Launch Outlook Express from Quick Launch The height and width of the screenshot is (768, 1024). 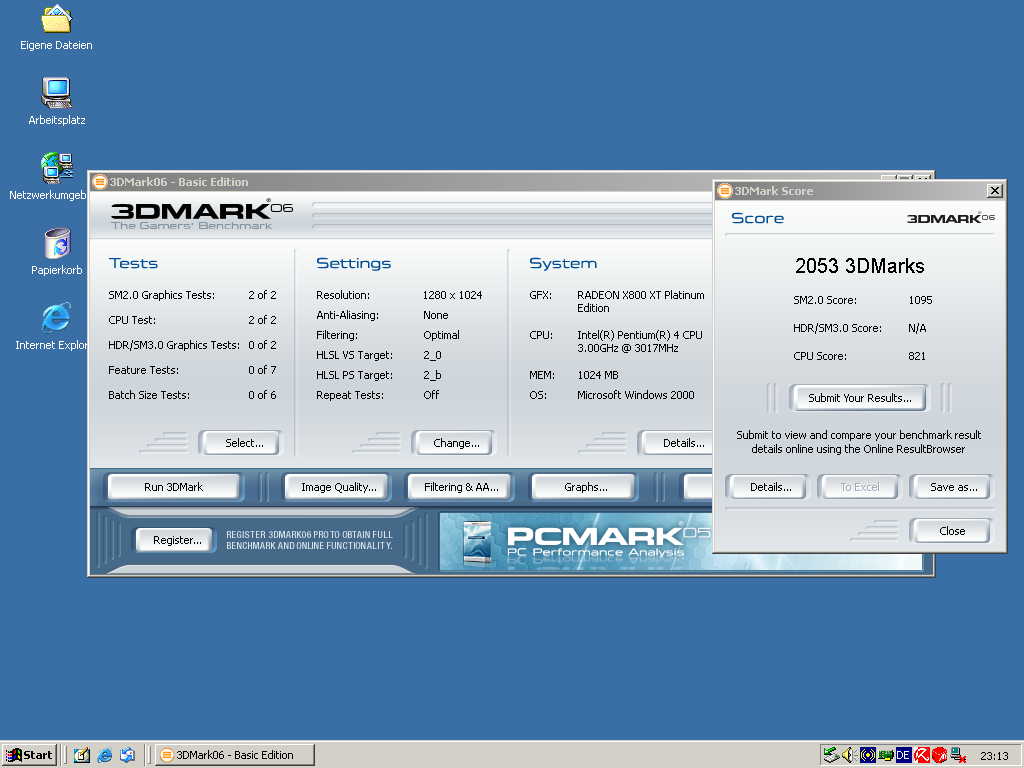[x=127, y=755]
